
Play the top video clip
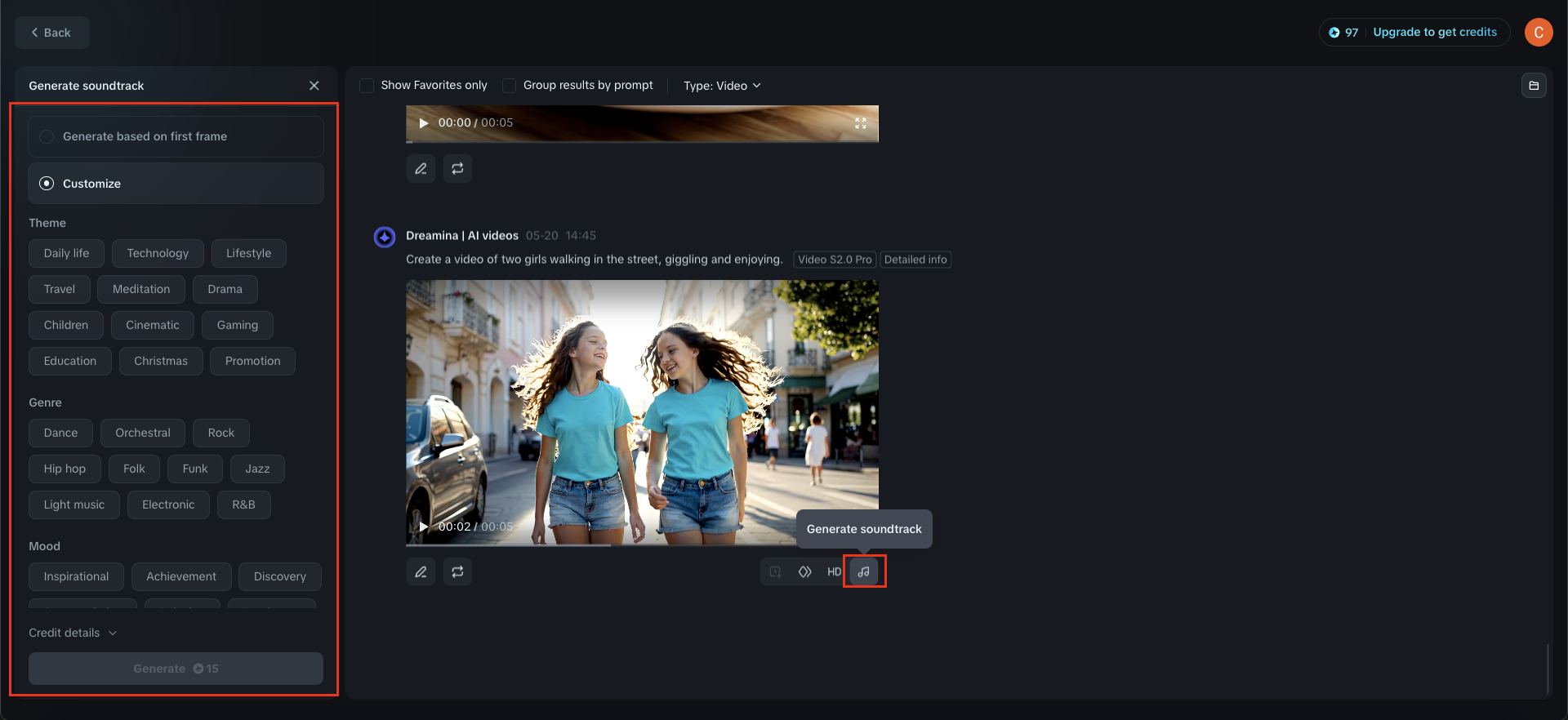[x=423, y=123]
